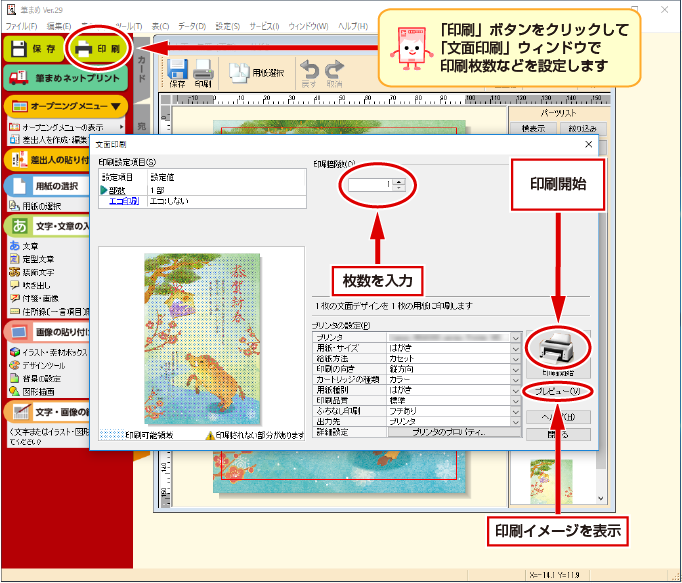The image size is (682, 583).
Task: Open 差出人を作成・編集 item
Action: [x=49, y=140]
